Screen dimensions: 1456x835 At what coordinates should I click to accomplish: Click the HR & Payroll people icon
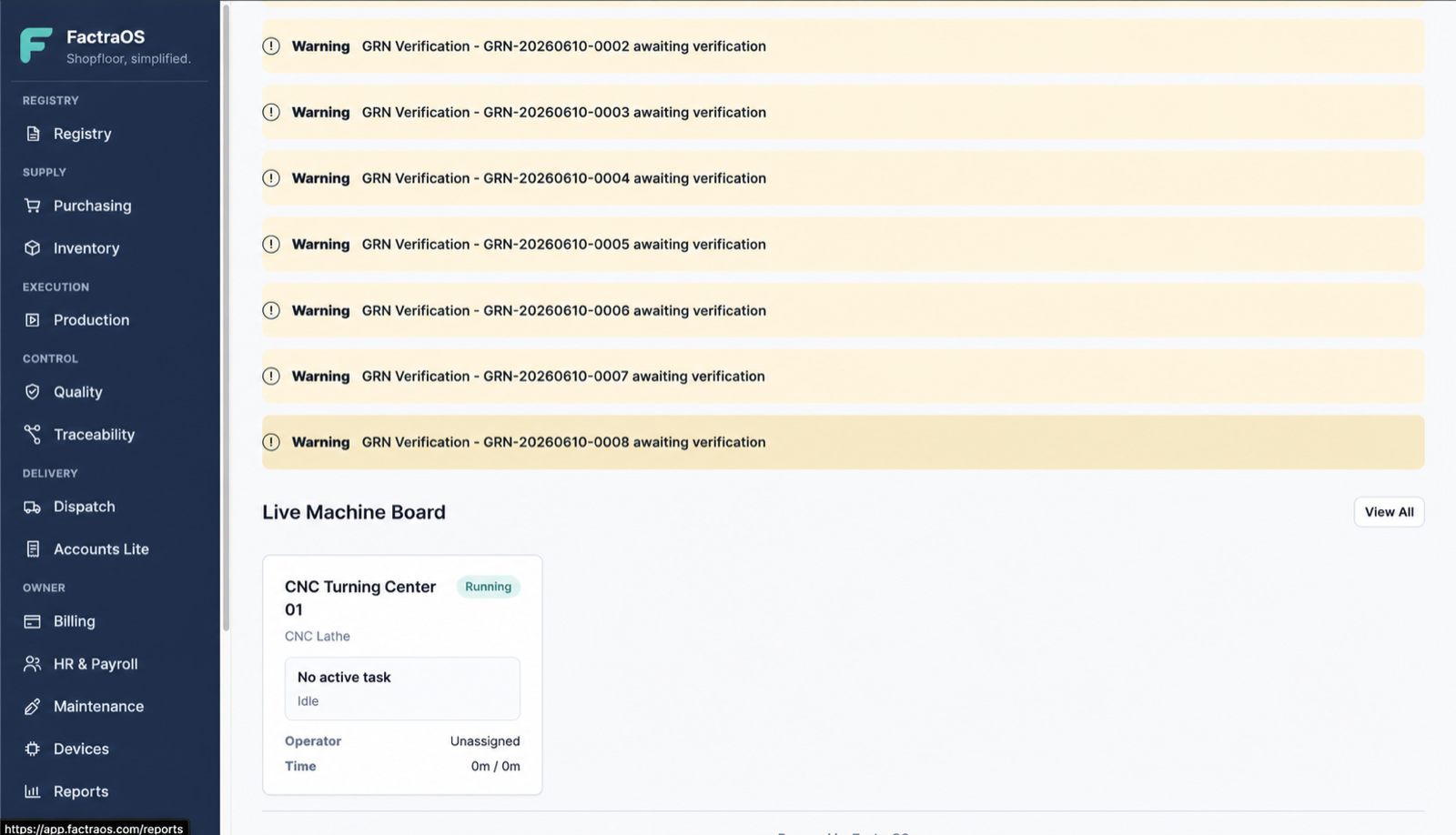click(33, 664)
